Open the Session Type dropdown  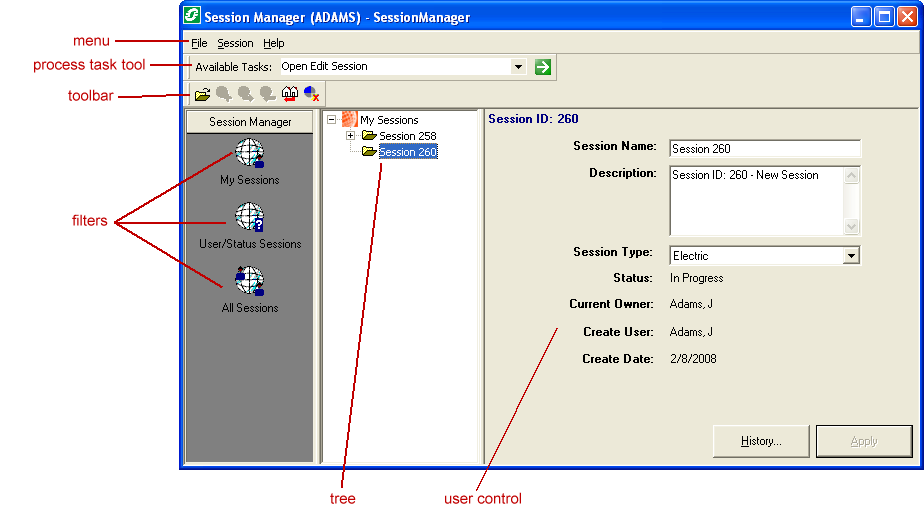(x=851, y=256)
